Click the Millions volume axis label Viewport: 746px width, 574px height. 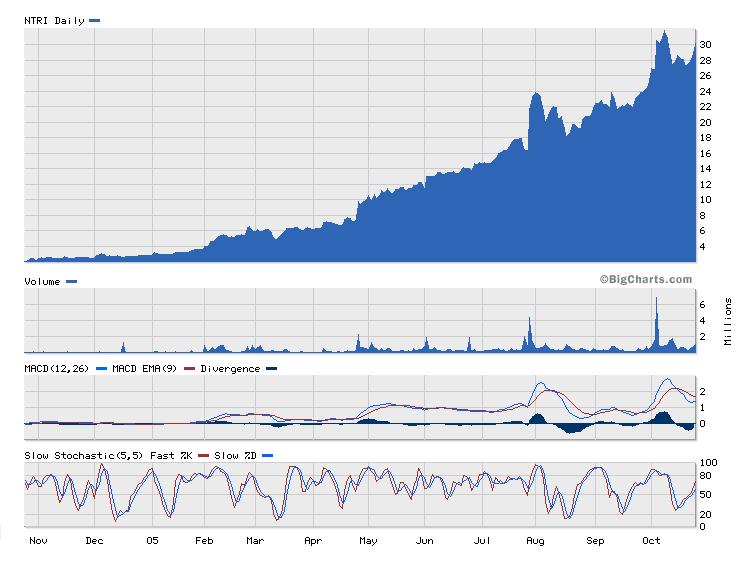728,321
